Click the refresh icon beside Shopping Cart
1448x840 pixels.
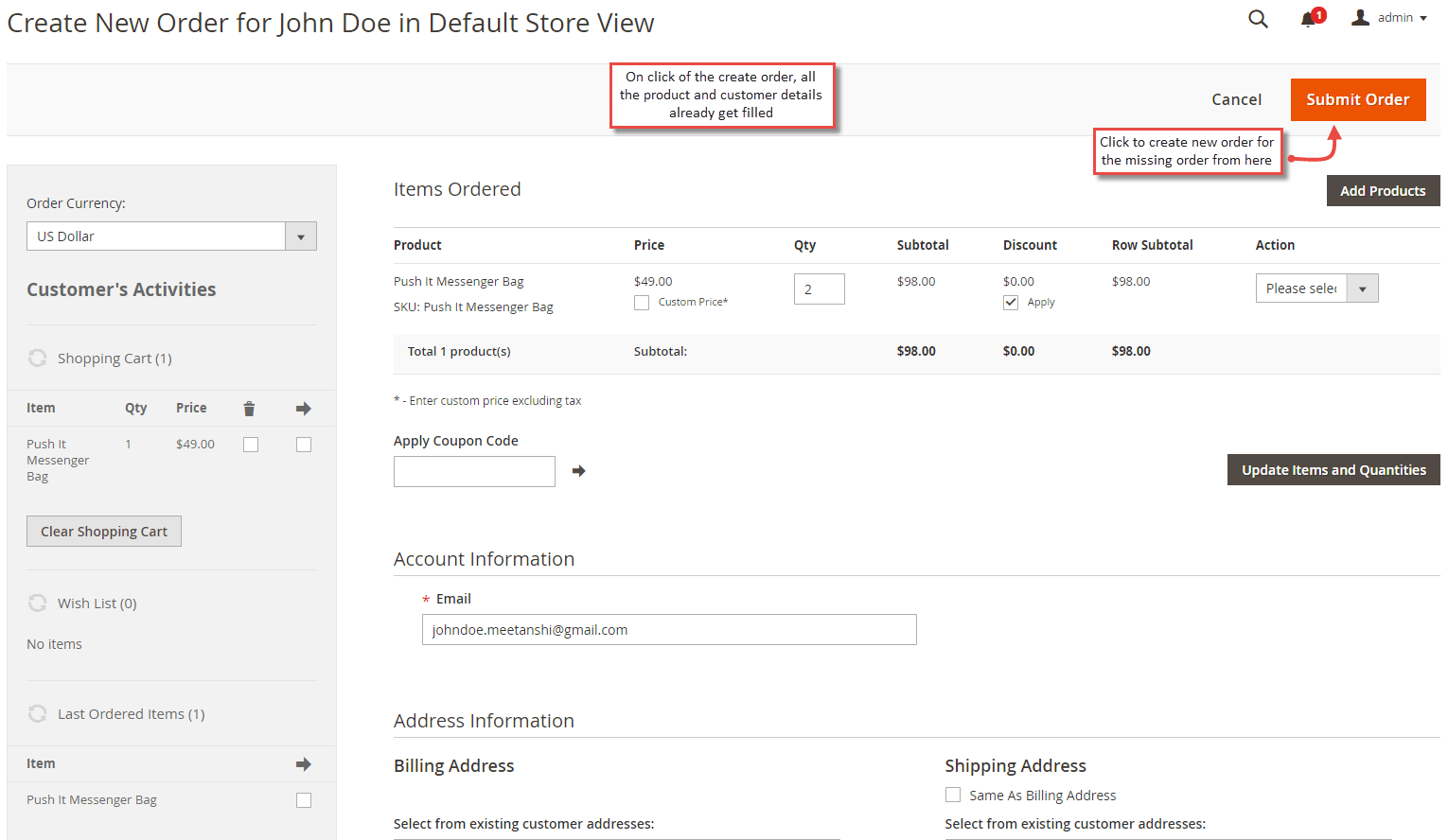click(37, 358)
